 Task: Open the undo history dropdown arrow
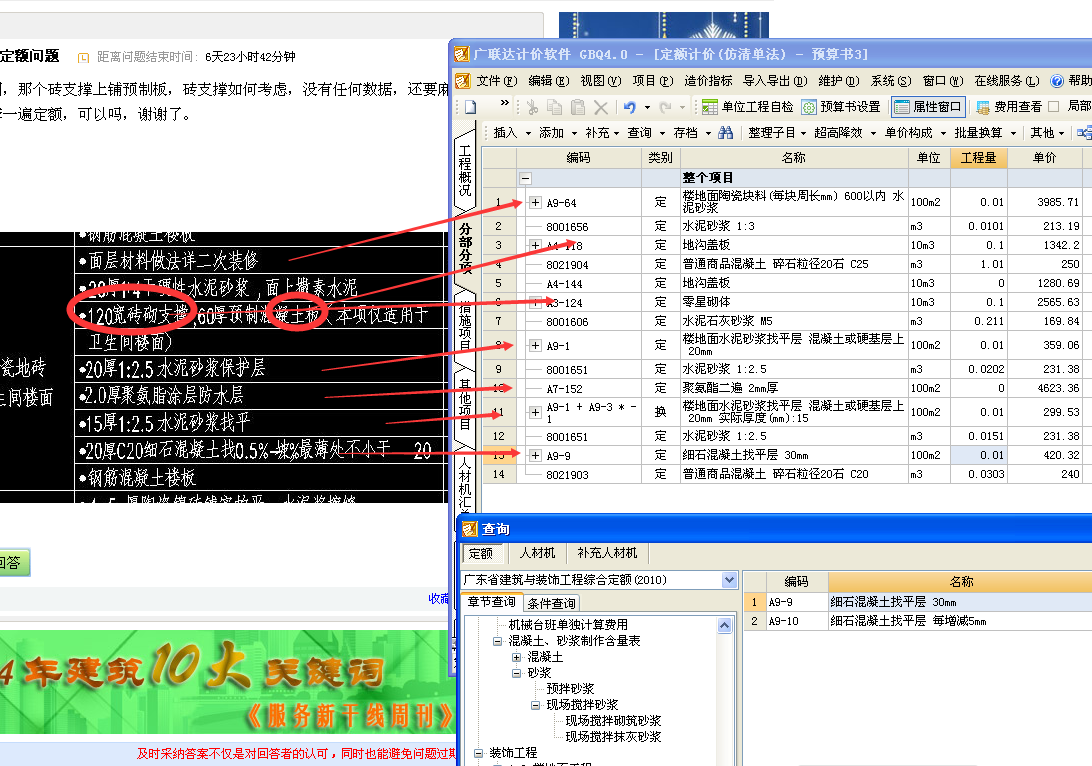(647, 107)
